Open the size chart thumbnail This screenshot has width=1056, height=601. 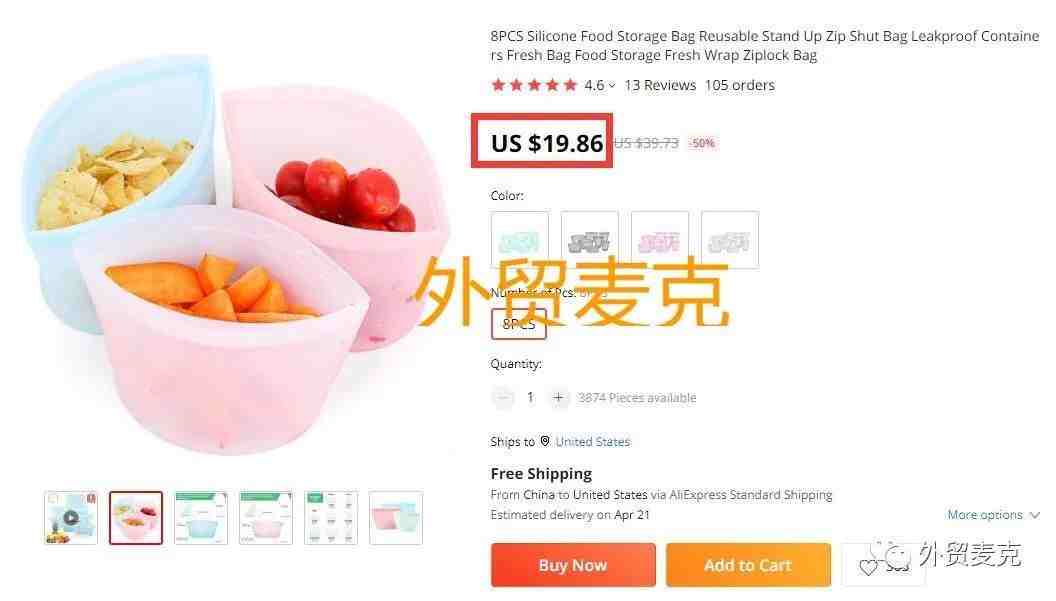[331, 517]
